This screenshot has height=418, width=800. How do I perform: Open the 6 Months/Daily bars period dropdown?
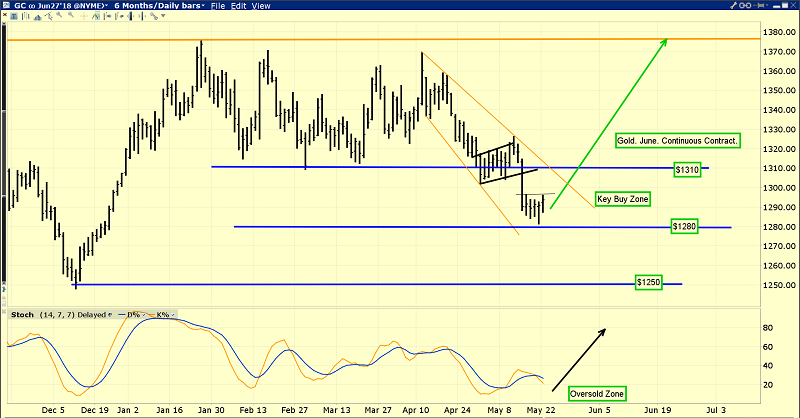pyautogui.click(x=203, y=6)
